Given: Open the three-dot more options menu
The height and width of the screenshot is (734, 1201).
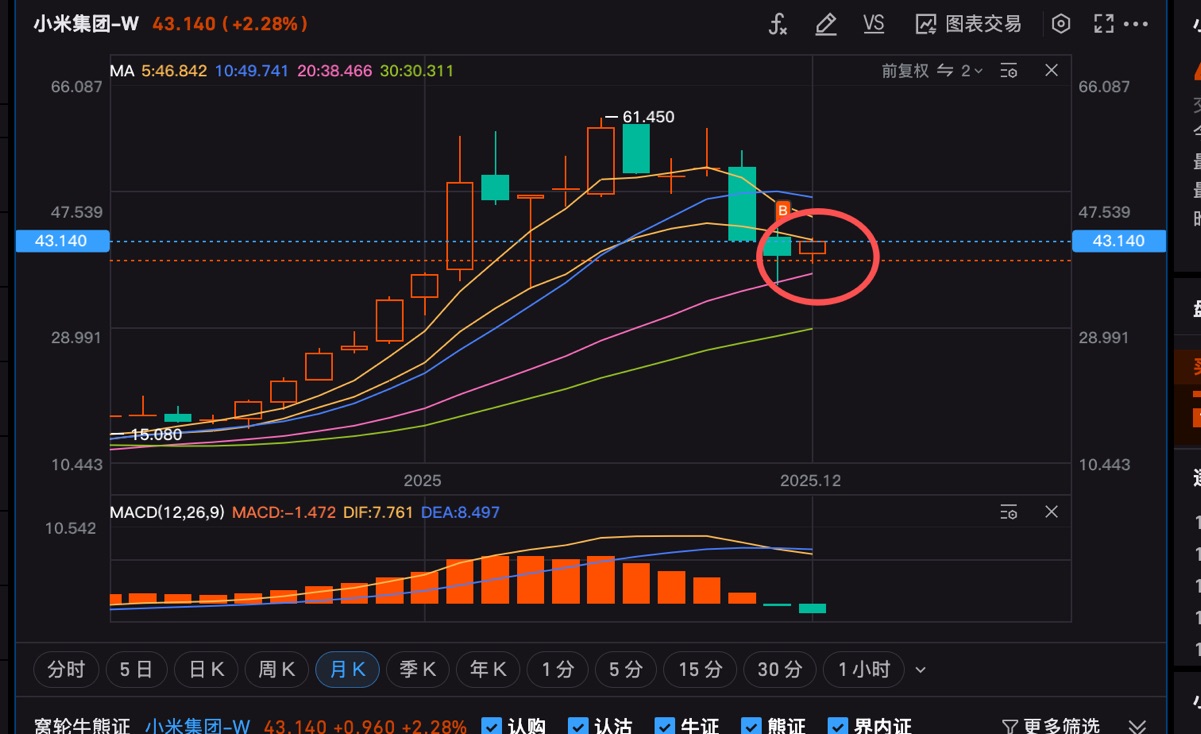Looking at the screenshot, I should tap(1137, 24).
